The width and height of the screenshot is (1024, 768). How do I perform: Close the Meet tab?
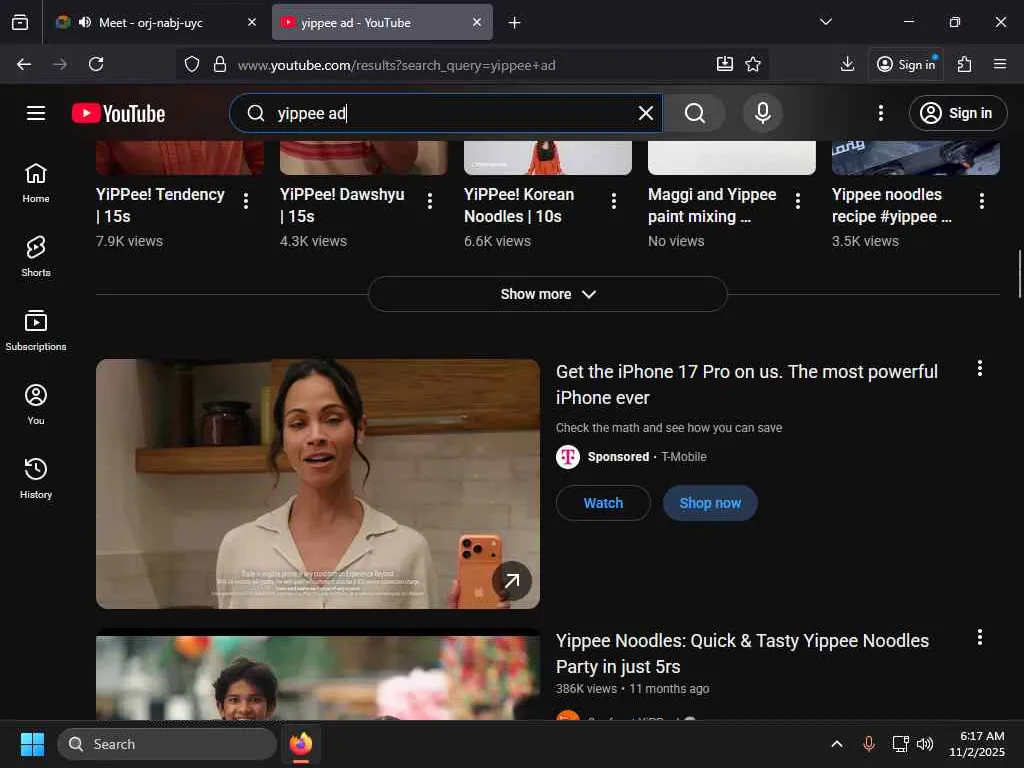click(252, 22)
